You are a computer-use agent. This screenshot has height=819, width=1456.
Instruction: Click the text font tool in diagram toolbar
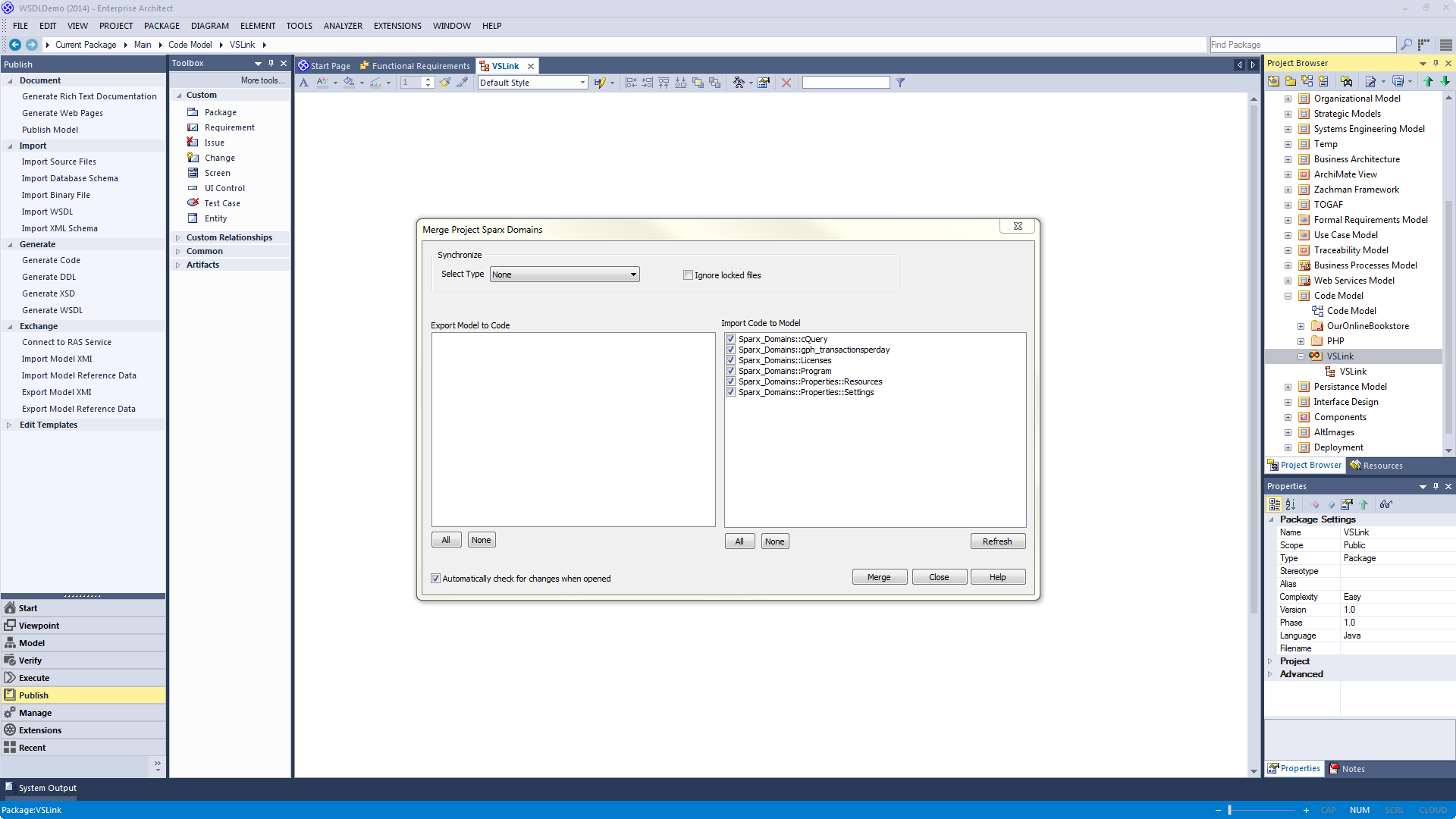point(304,83)
